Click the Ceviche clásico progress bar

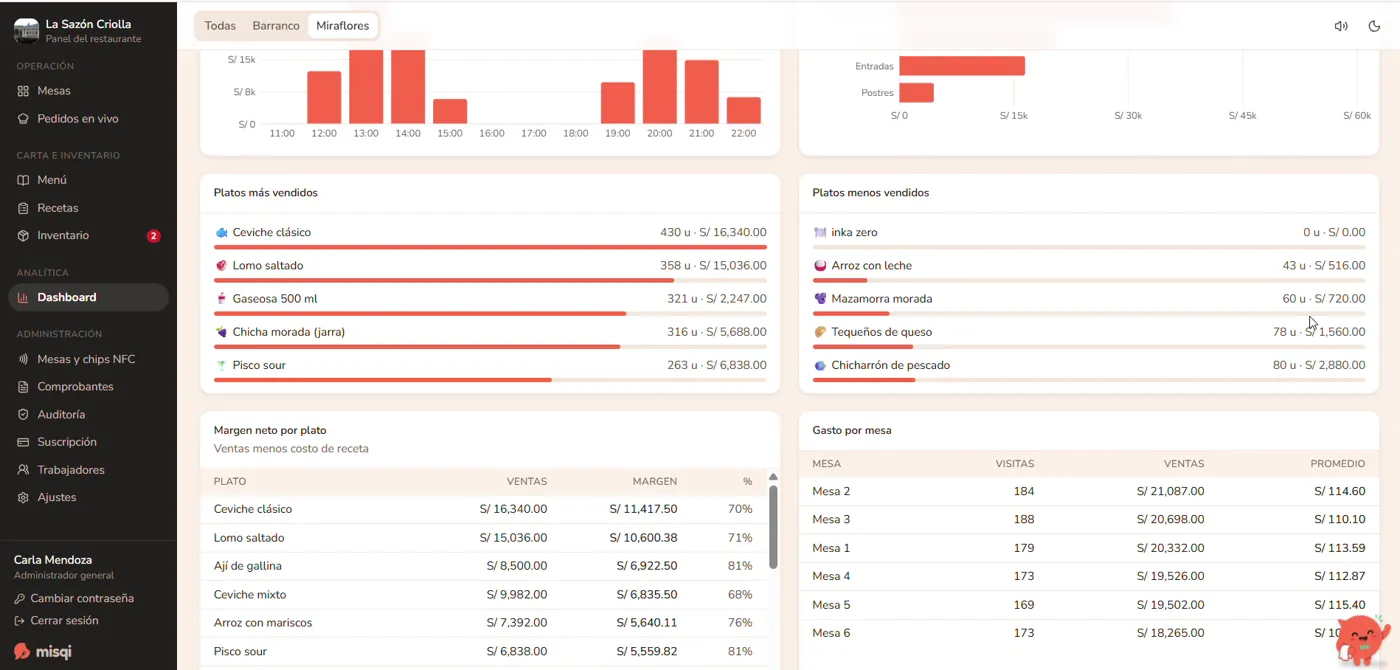click(490, 247)
